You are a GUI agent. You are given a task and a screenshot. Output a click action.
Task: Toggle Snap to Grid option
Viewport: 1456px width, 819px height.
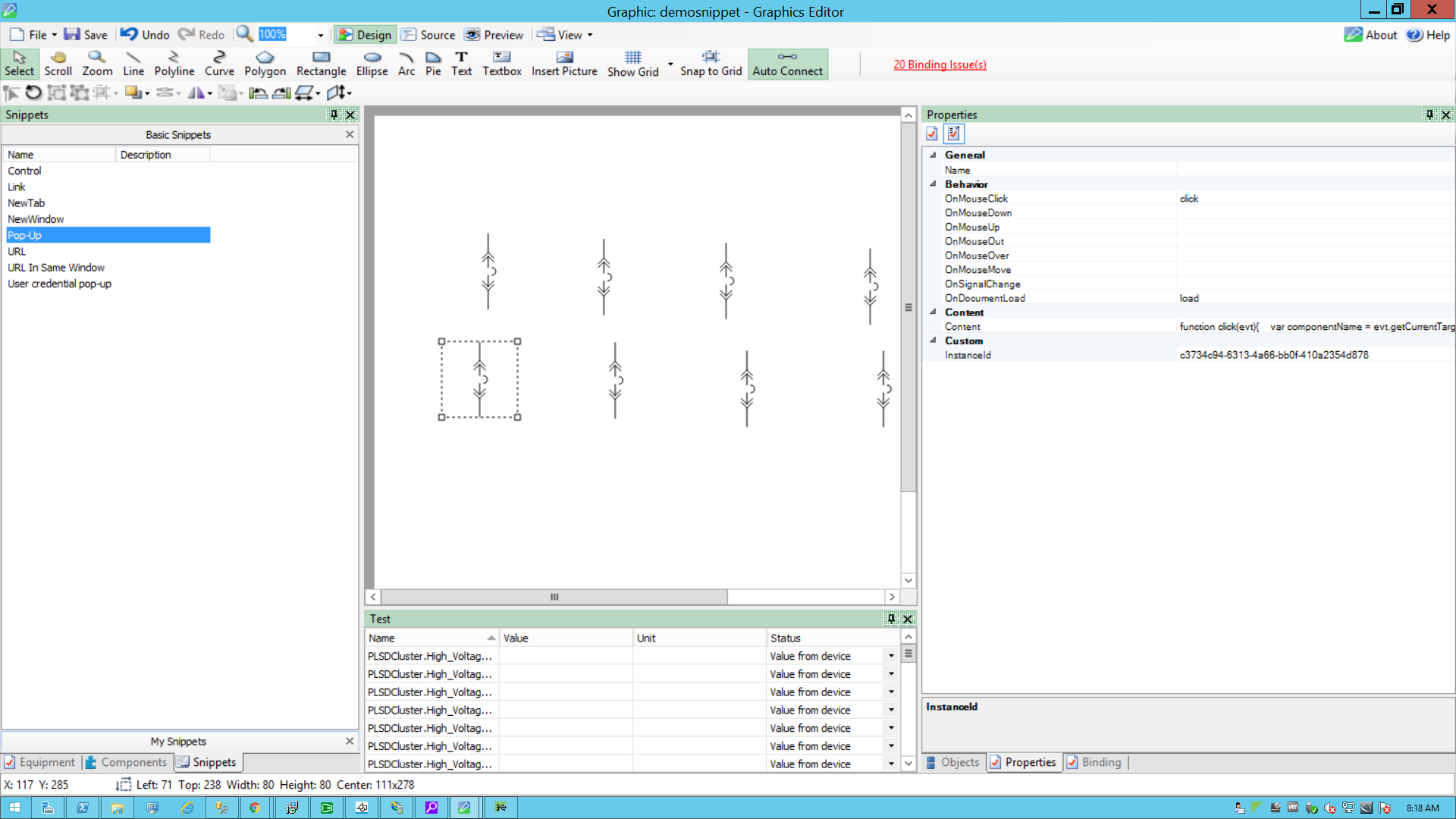point(711,64)
